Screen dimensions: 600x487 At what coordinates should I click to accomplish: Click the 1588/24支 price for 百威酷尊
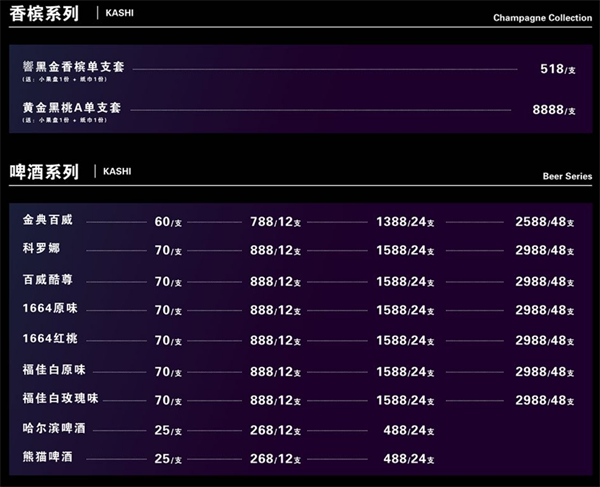click(x=405, y=282)
